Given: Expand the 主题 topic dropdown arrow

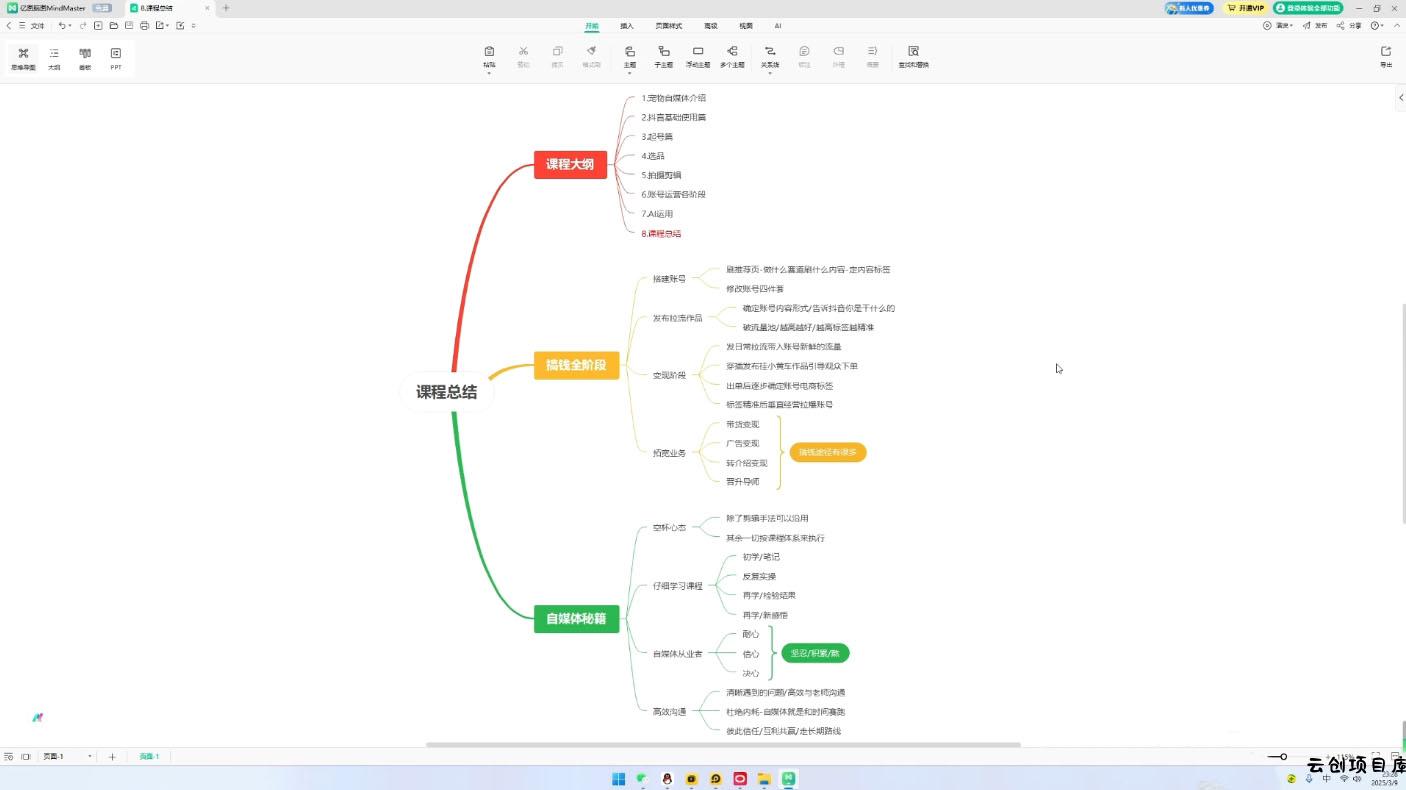Looking at the screenshot, I should tap(629, 73).
